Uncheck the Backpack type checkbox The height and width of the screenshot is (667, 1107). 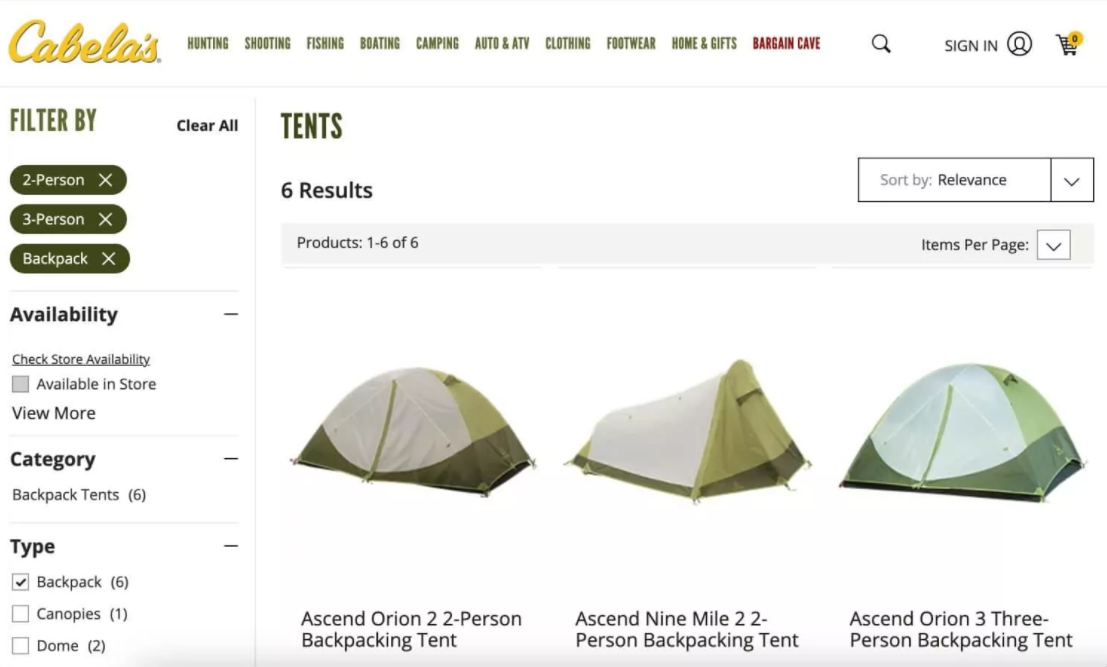click(x=20, y=582)
